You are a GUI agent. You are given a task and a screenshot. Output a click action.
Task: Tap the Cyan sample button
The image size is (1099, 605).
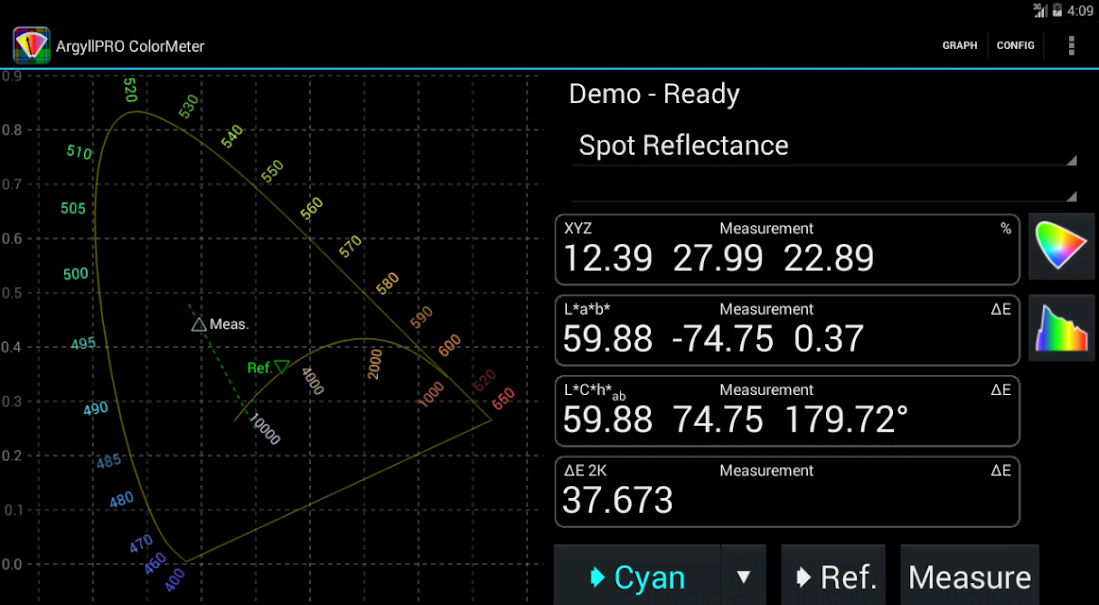pos(637,577)
